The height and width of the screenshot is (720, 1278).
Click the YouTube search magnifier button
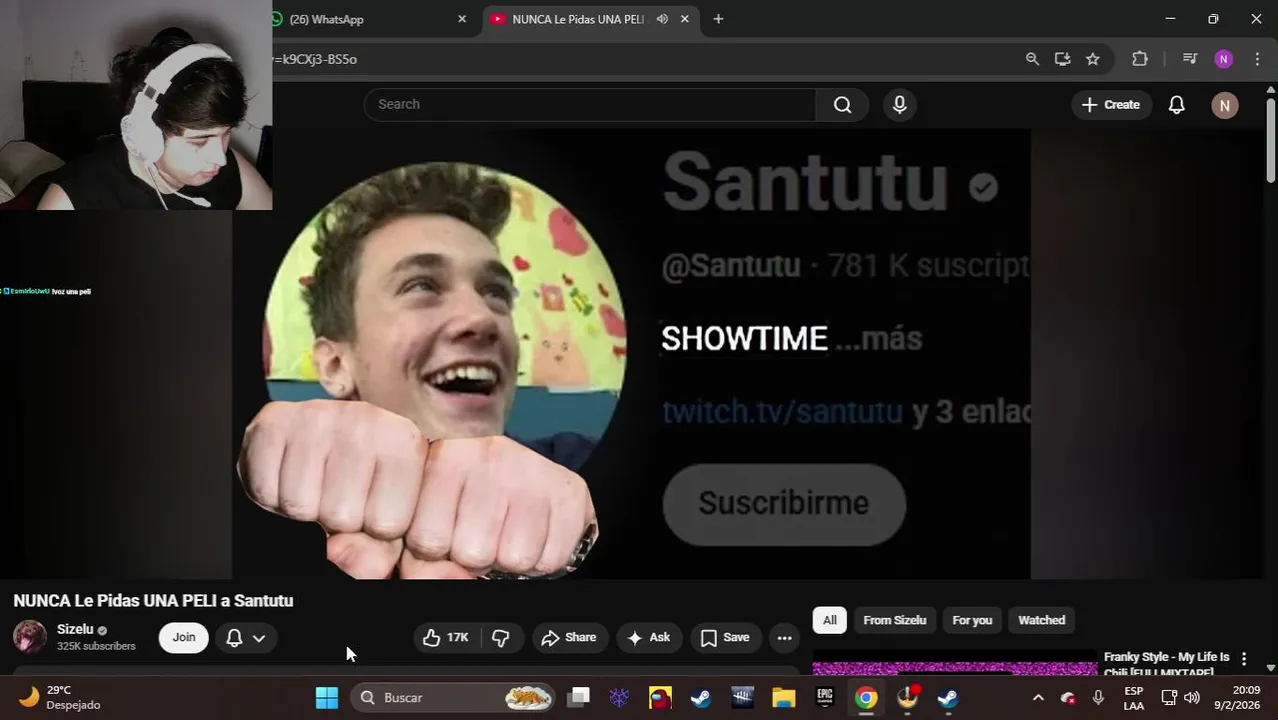[x=843, y=105]
